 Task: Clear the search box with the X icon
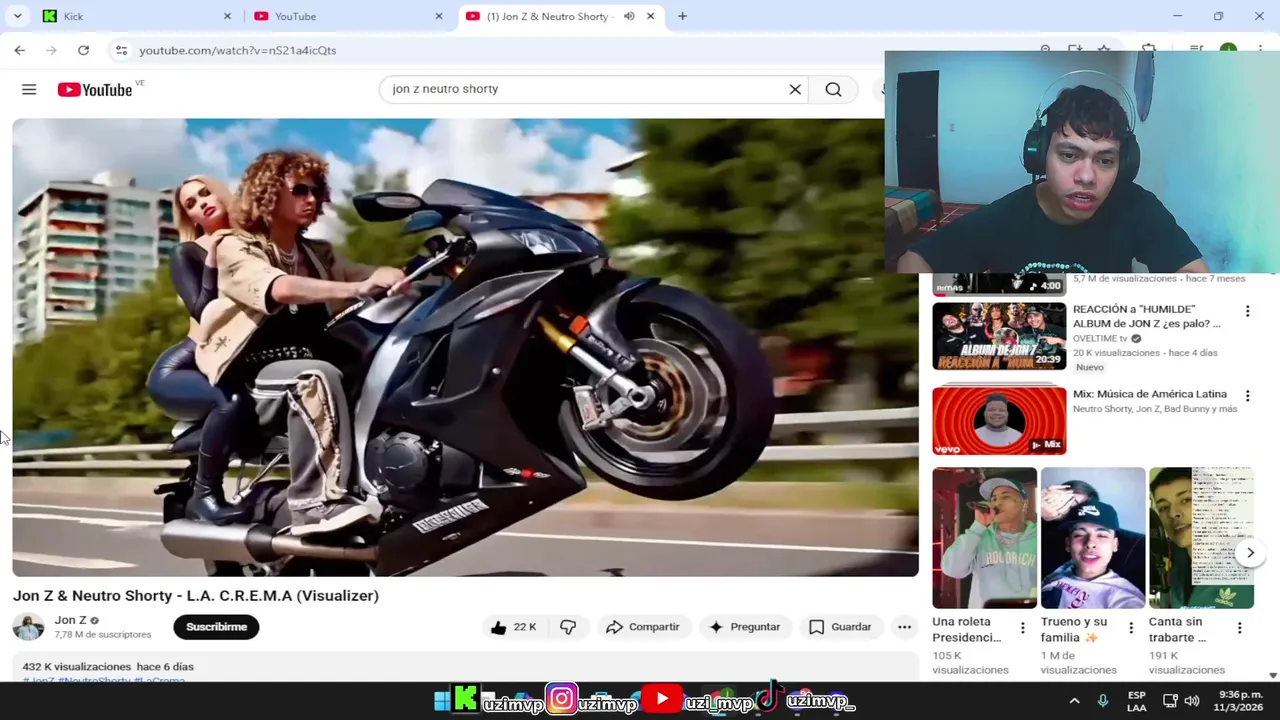(x=795, y=90)
